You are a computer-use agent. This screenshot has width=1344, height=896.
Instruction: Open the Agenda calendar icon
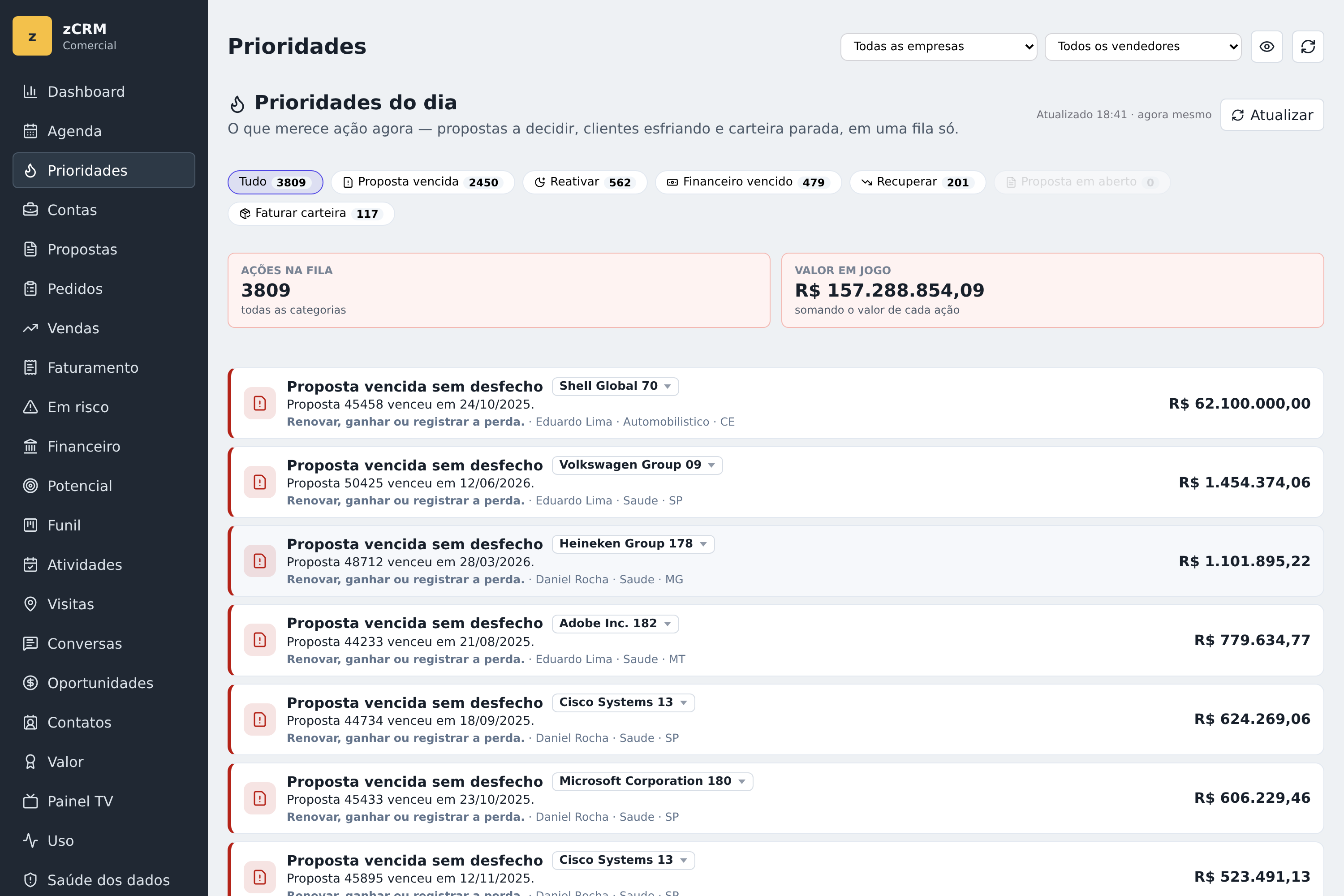30,131
